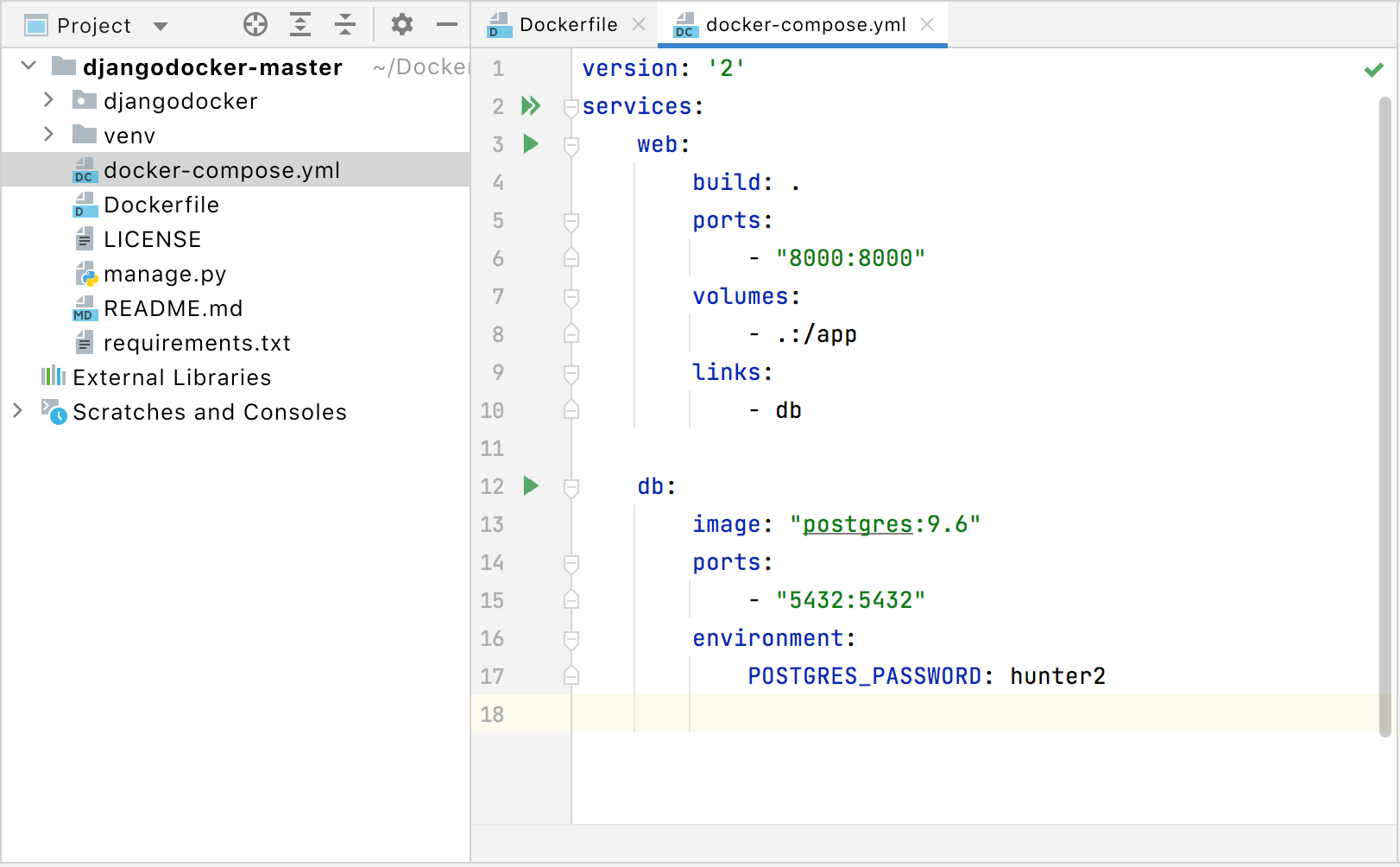Run the db service gutter arrow
The width and height of the screenshot is (1400, 867).
(531, 486)
